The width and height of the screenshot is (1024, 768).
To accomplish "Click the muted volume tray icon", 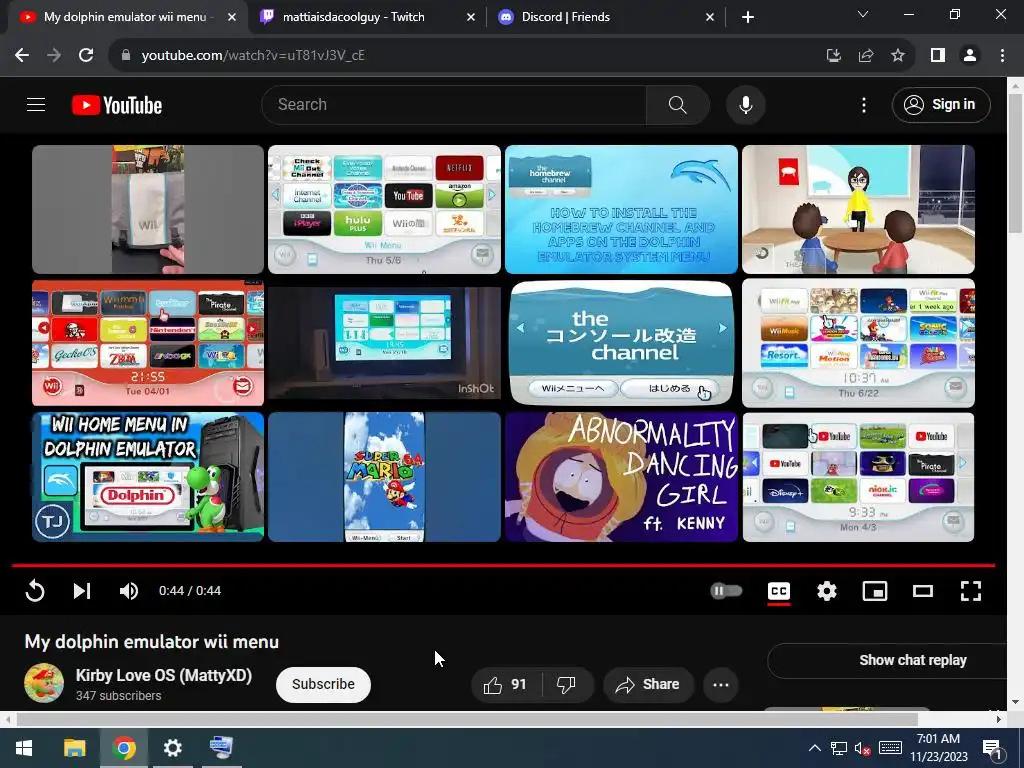I will [862, 748].
